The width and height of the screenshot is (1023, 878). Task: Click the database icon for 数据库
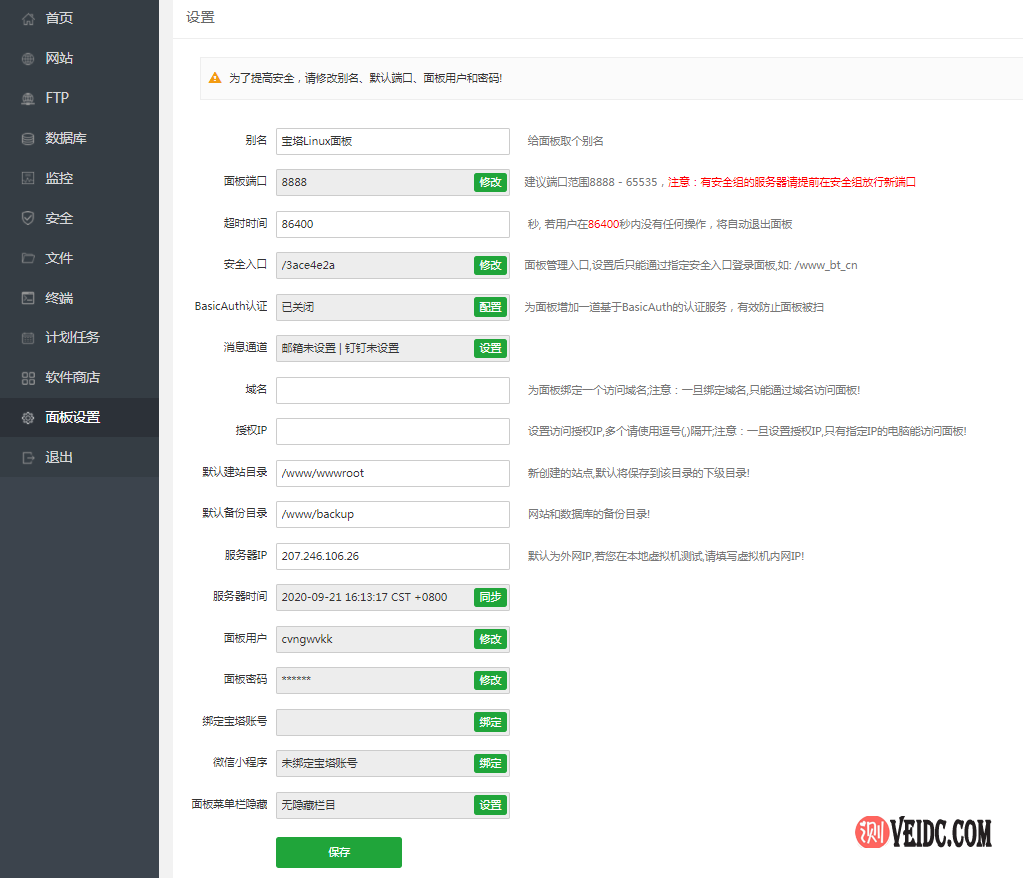tap(28, 138)
